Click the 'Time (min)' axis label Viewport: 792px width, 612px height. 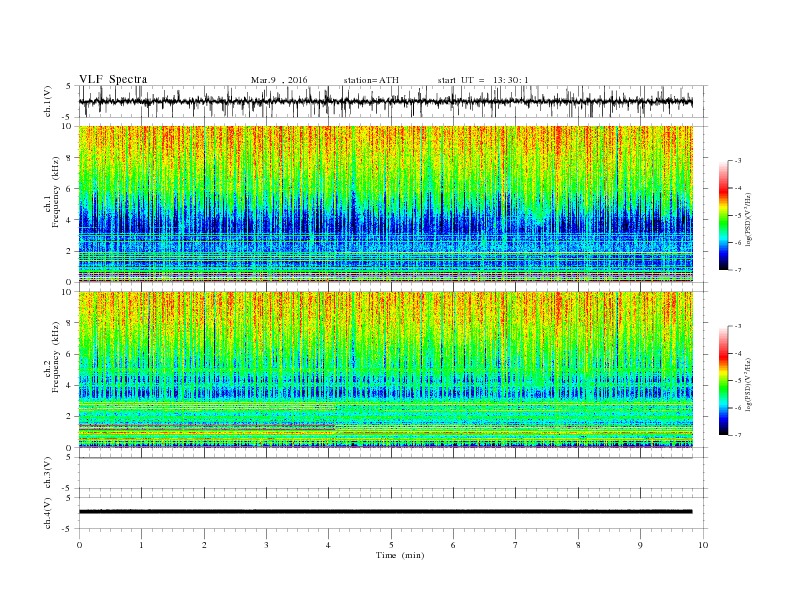(400, 555)
